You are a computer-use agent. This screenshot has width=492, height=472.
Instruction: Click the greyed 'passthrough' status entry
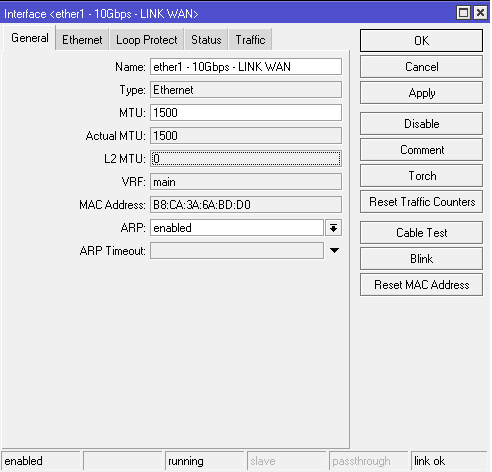click(x=369, y=461)
